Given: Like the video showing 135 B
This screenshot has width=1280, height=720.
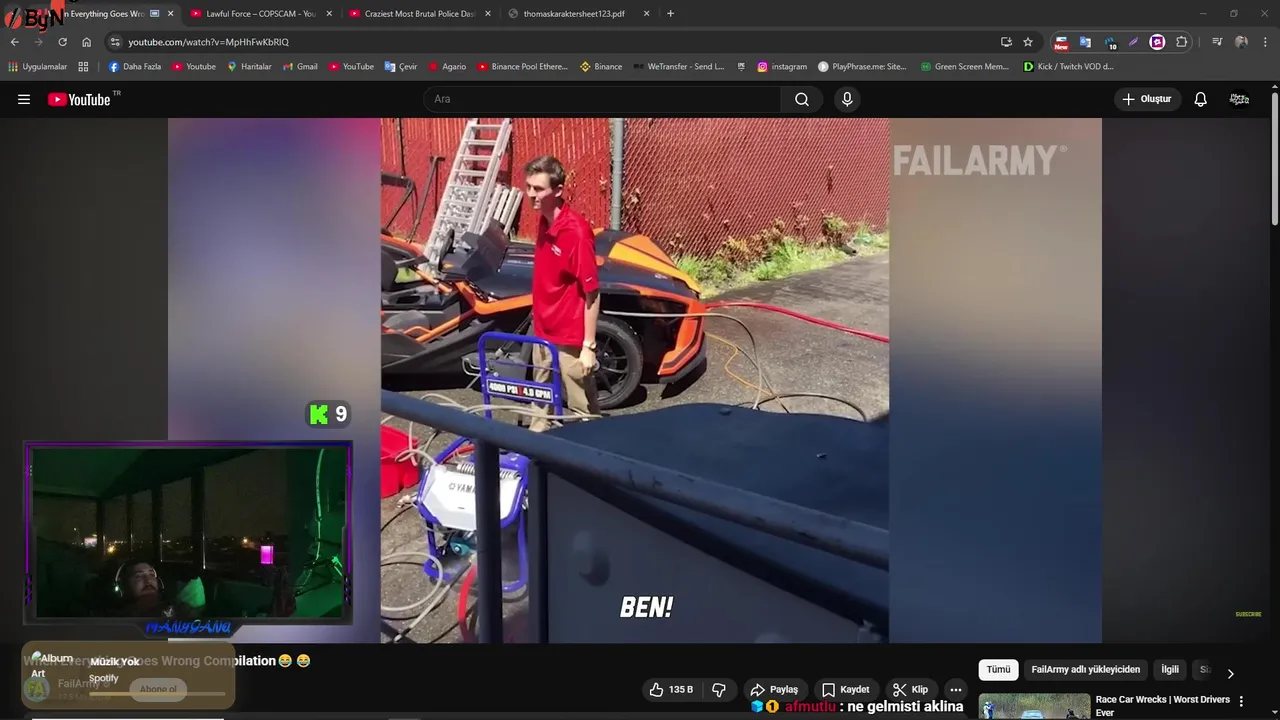Looking at the screenshot, I should coord(671,690).
